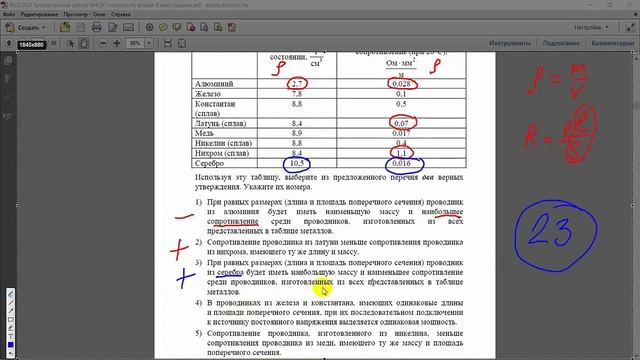Viewport: 640px width, 360px height.
Task: Expand the zoom percentage dropdown arrow
Action: point(149,43)
